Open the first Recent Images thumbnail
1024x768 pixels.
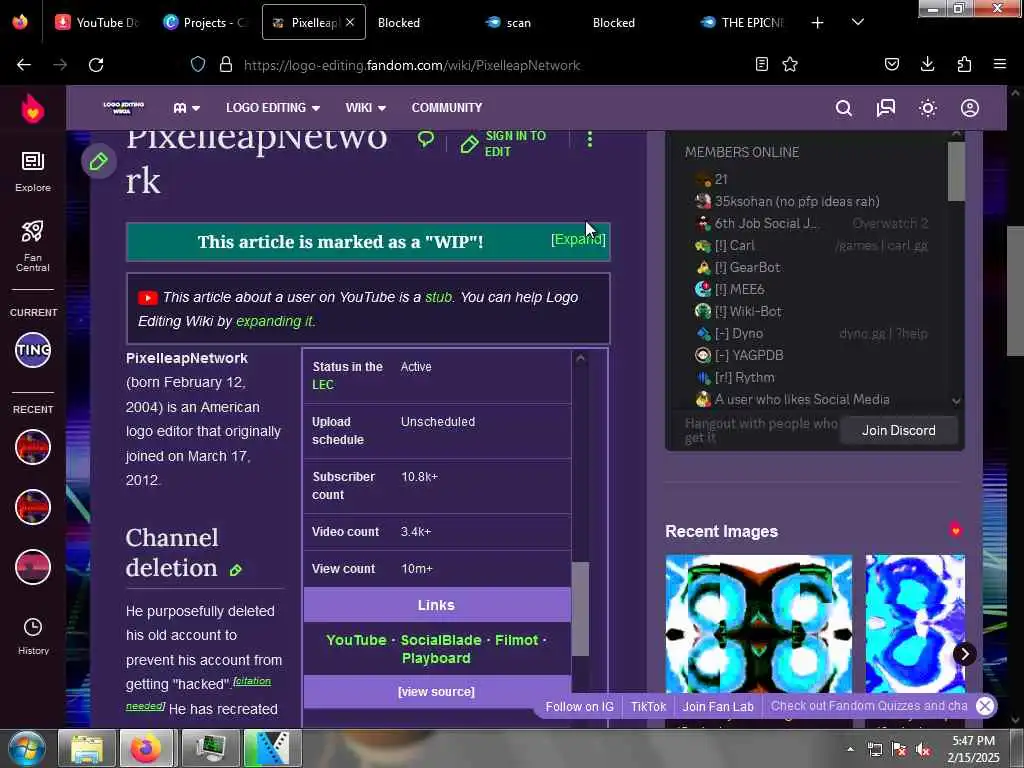758,623
